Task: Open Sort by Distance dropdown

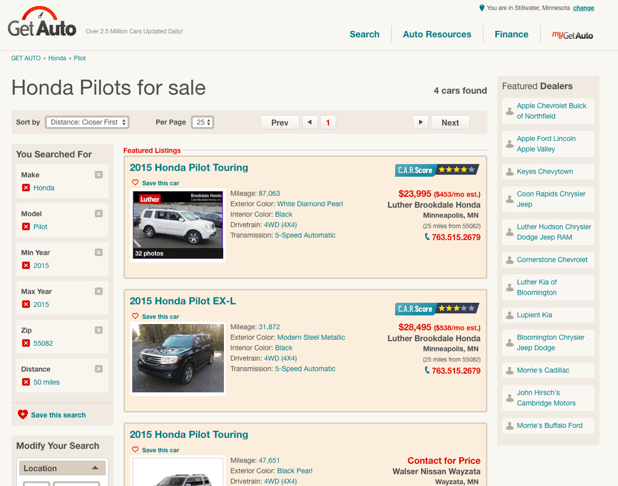Action: (87, 122)
